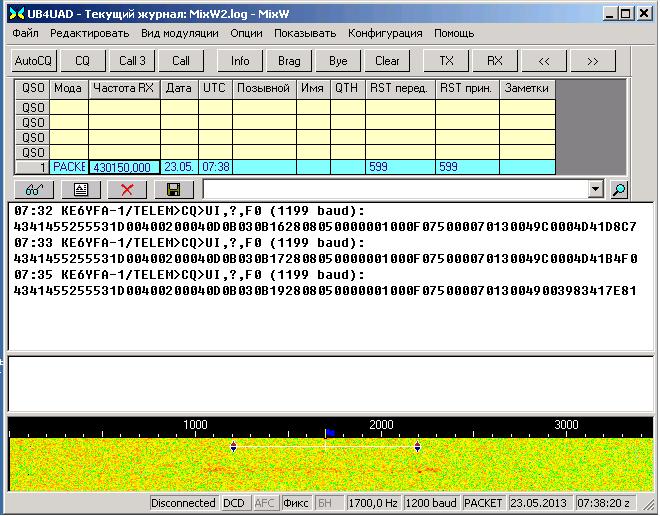Click the UTC cell 07:38
Screen dimensions: 660x516
pyautogui.click(x=216, y=167)
